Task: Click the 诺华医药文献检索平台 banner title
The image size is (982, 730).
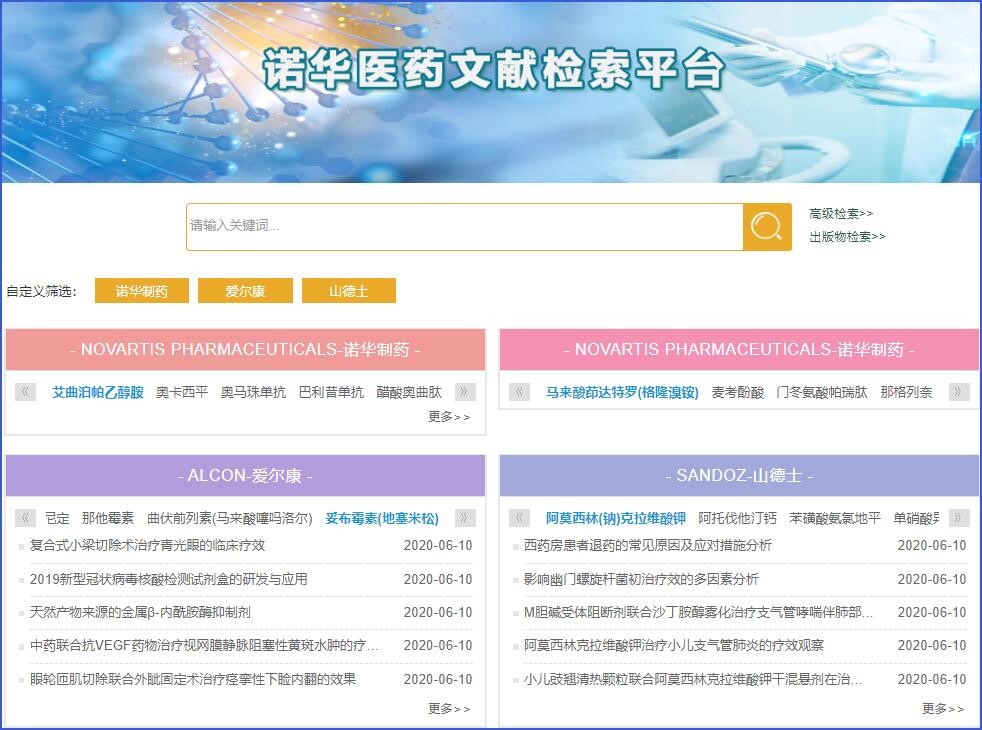Action: pyautogui.click(x=494, y=69)
